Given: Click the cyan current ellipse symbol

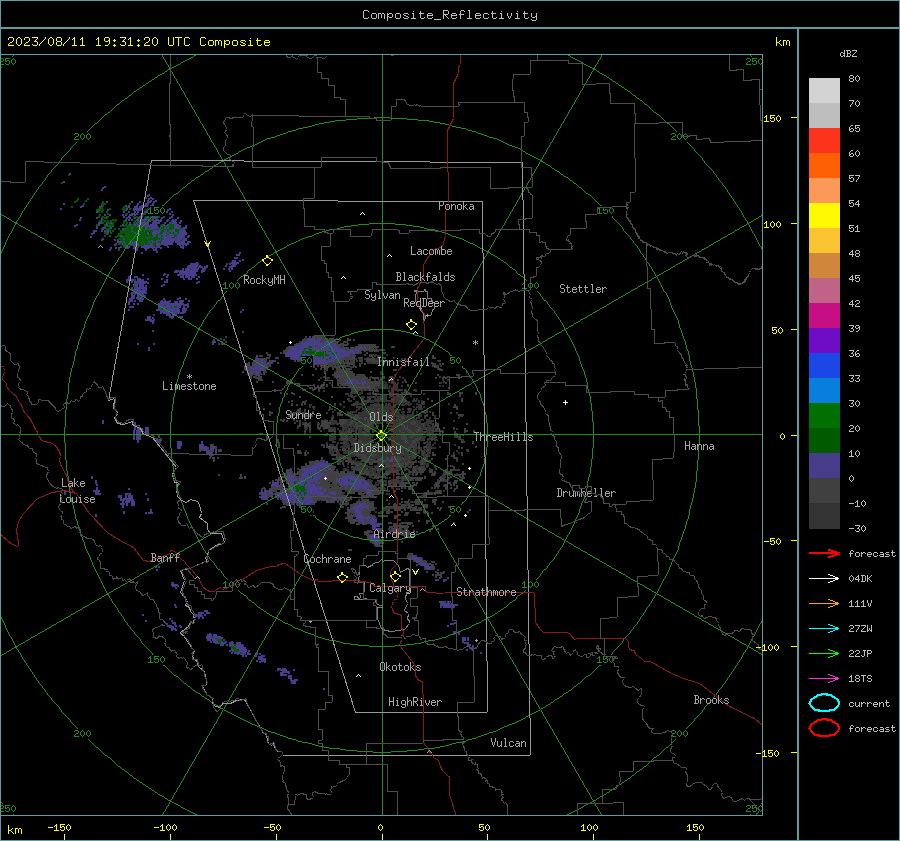Looking at the screenshot, I should point(824,703).
